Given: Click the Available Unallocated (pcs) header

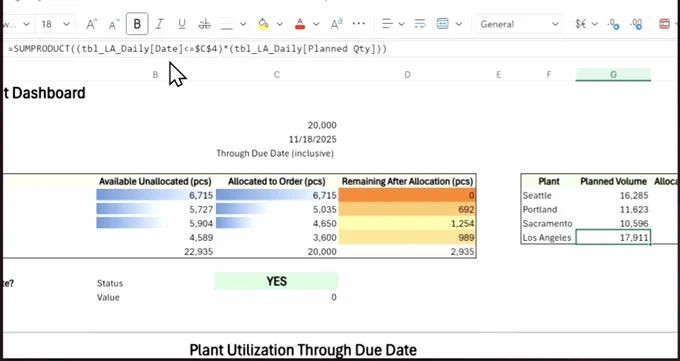Looking at the screenshot, I should click(x=155, y=181).
